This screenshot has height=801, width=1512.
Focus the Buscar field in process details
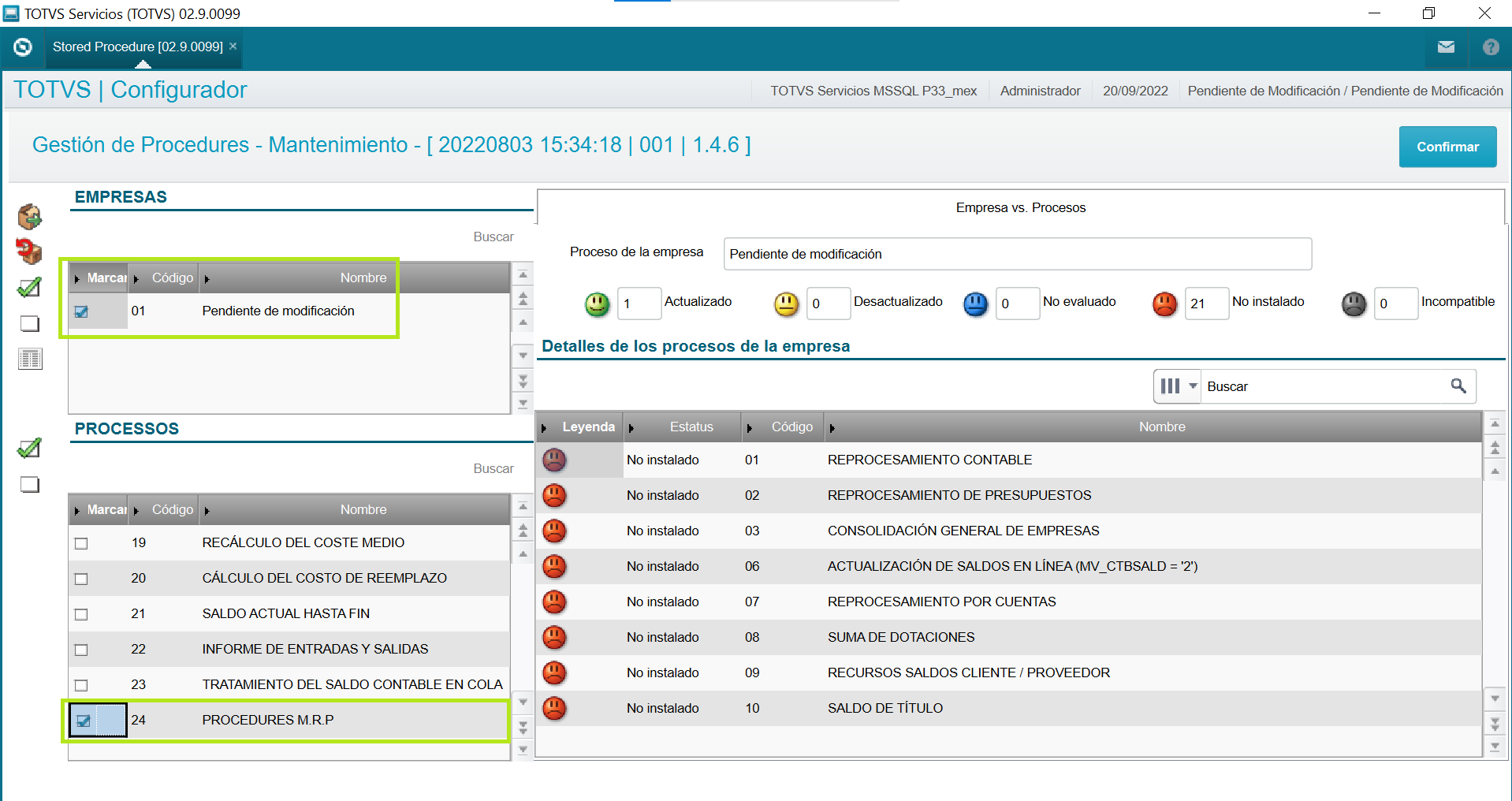(1324, 386)
